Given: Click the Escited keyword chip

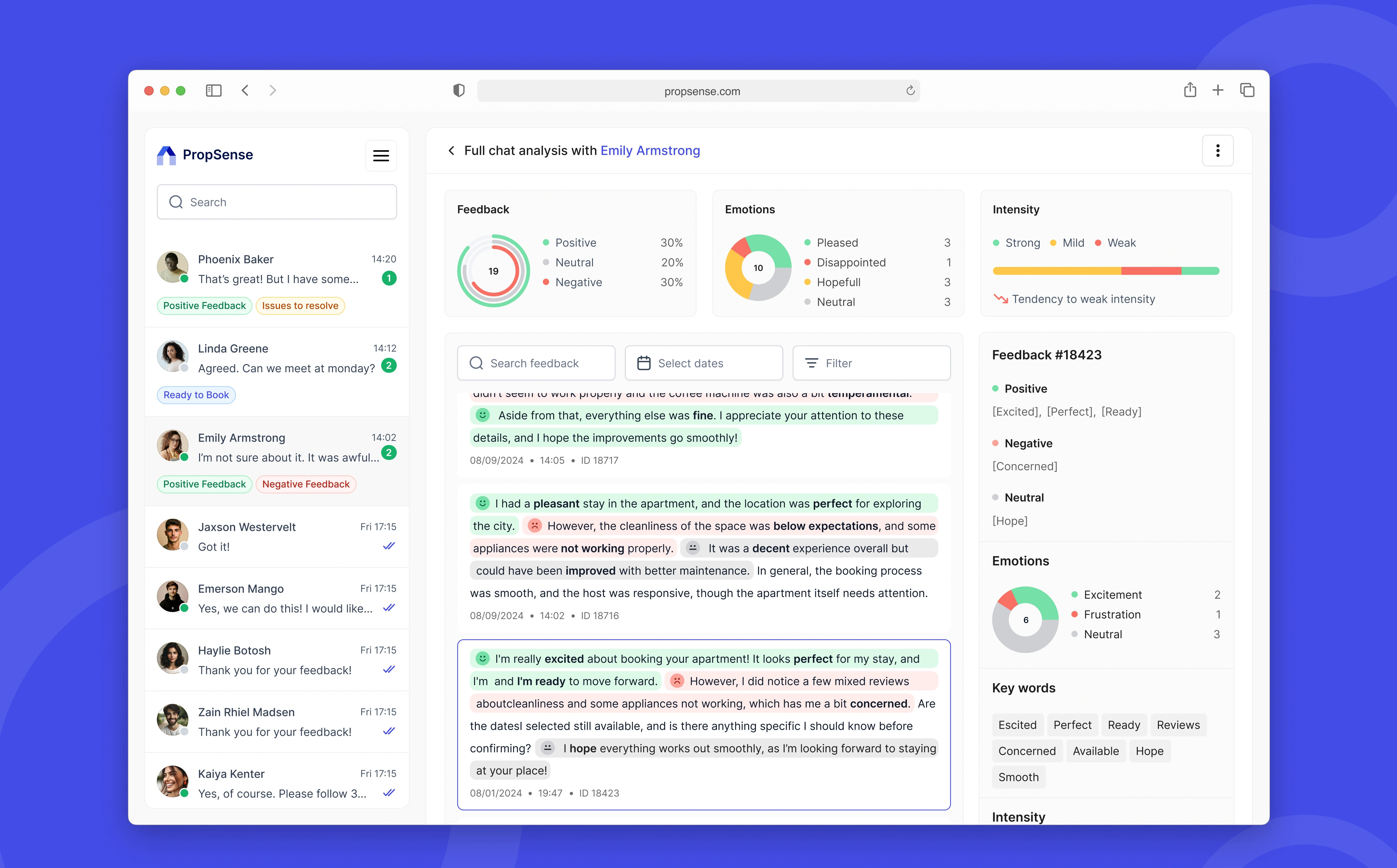Looking at the screenshot, I should tap(1017, 724).
